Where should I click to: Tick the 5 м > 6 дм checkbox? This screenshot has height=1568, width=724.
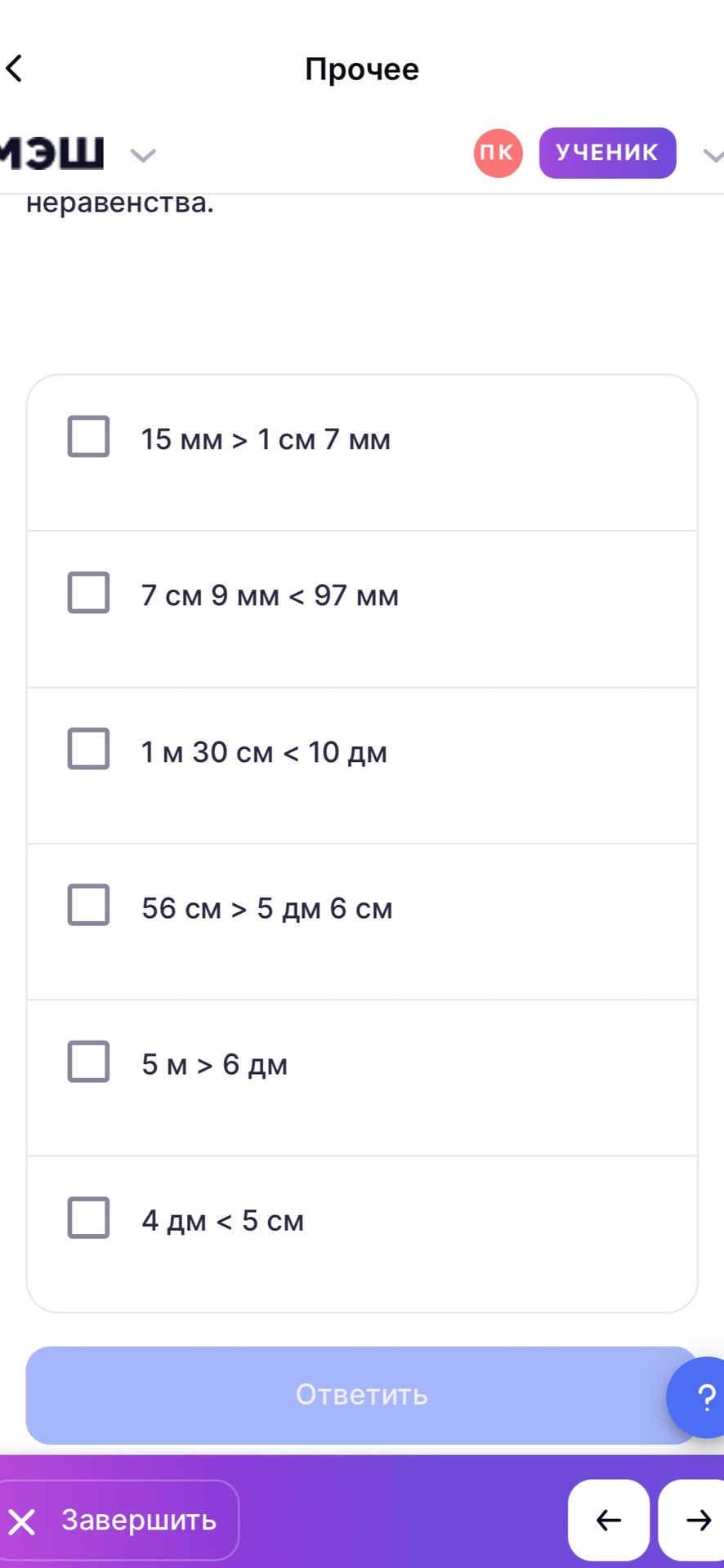(x=88, y=1061)
